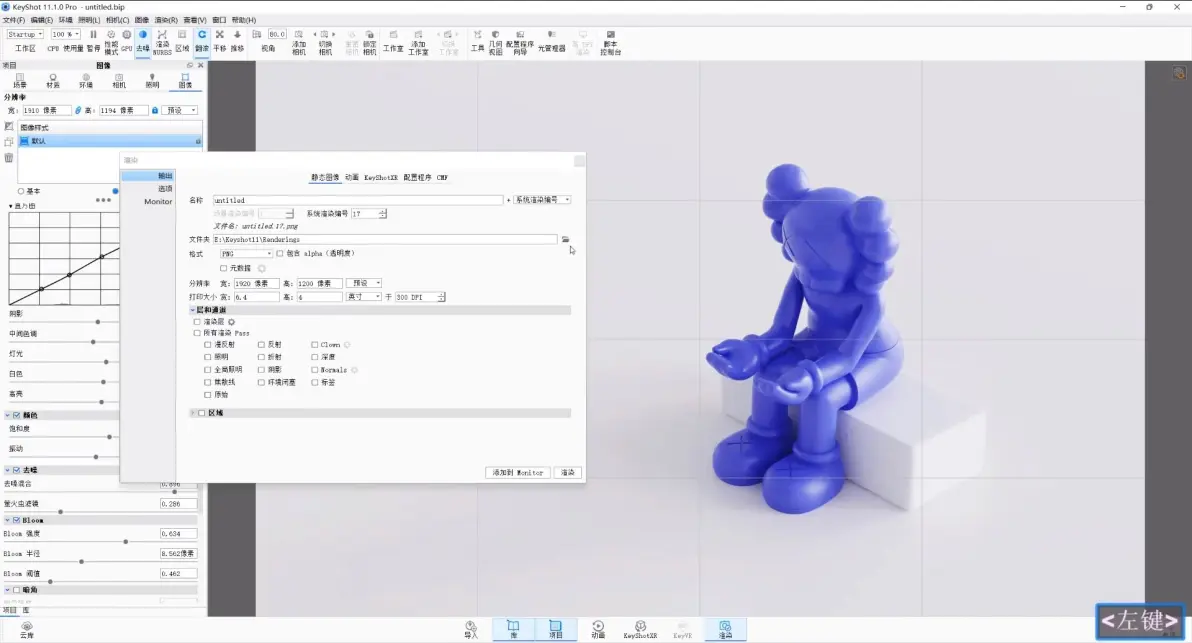Open the 100 % CPU usage dropdown
The width and height of the screenshot is (1192, 643).
tap(65, 34)
